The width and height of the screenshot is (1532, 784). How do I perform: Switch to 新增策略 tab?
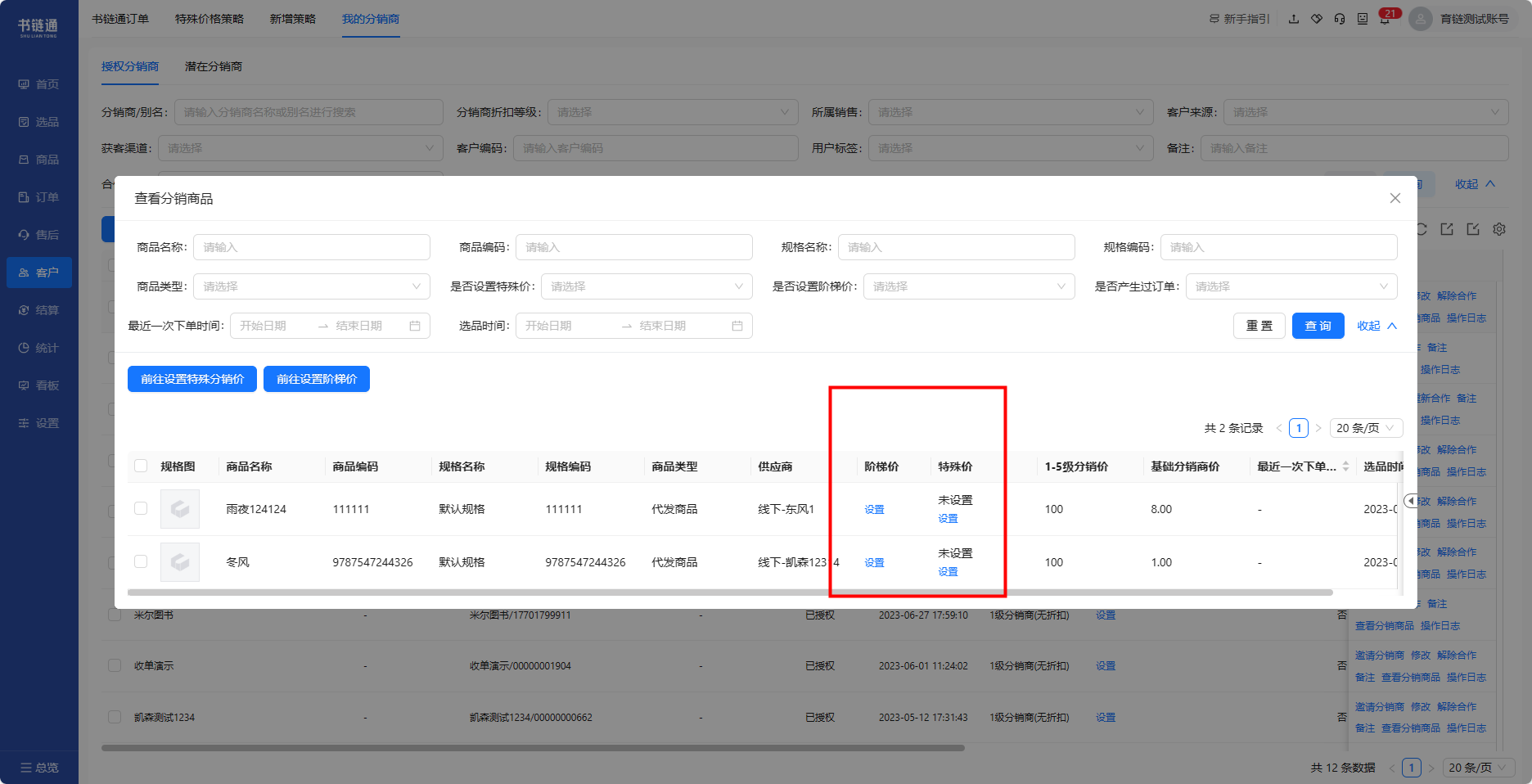293,19
